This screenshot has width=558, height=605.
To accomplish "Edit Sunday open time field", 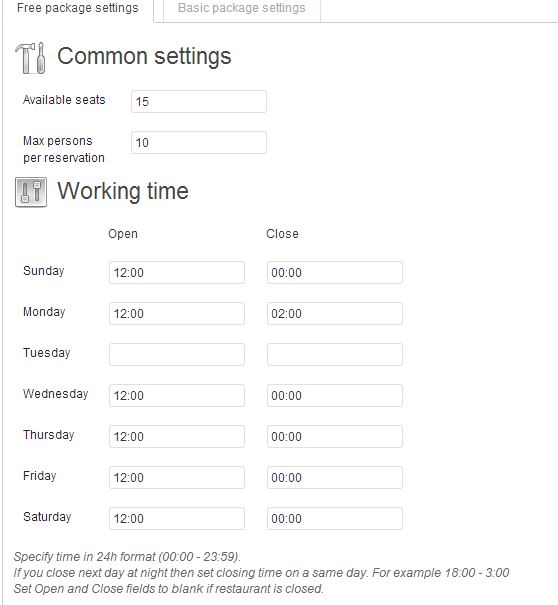I will pos(177,272).
